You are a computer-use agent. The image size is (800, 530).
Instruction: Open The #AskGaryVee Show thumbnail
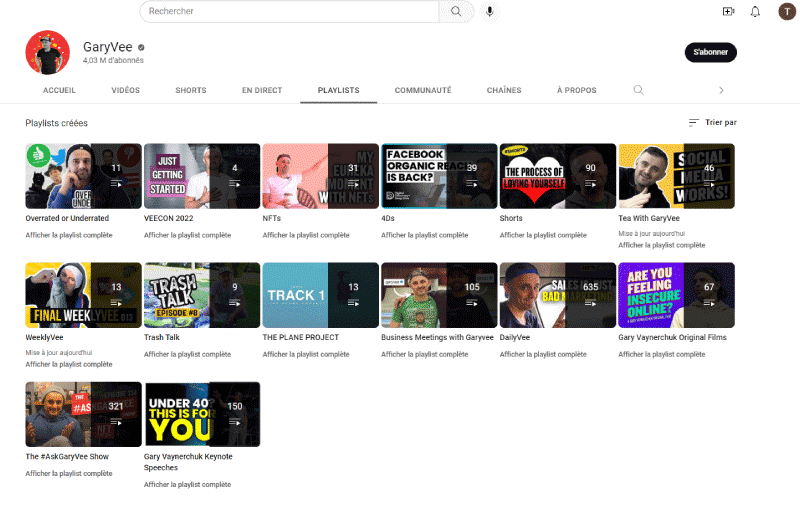(x=84, y=414)
